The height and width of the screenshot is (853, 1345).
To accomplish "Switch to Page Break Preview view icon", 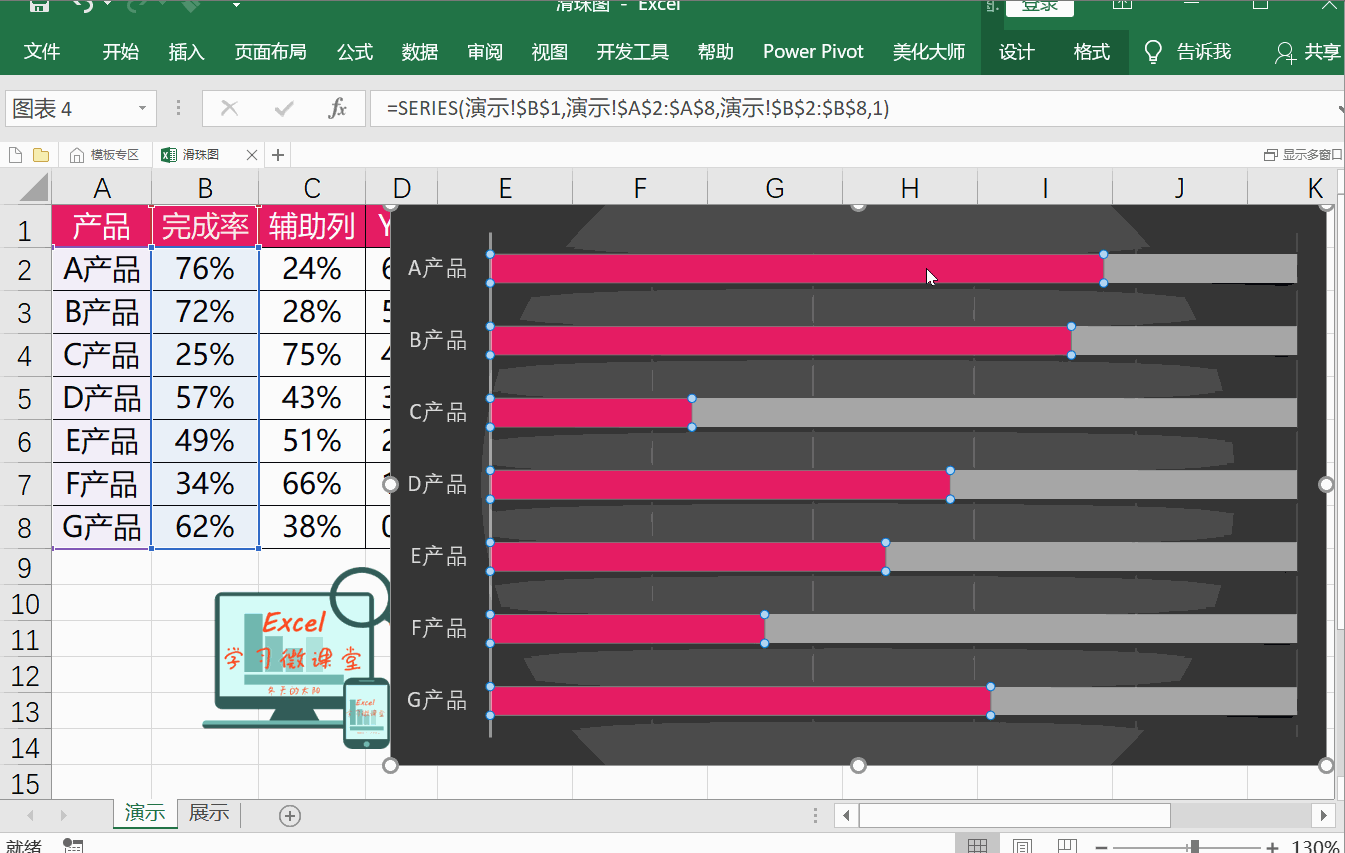I will 1068,846.
